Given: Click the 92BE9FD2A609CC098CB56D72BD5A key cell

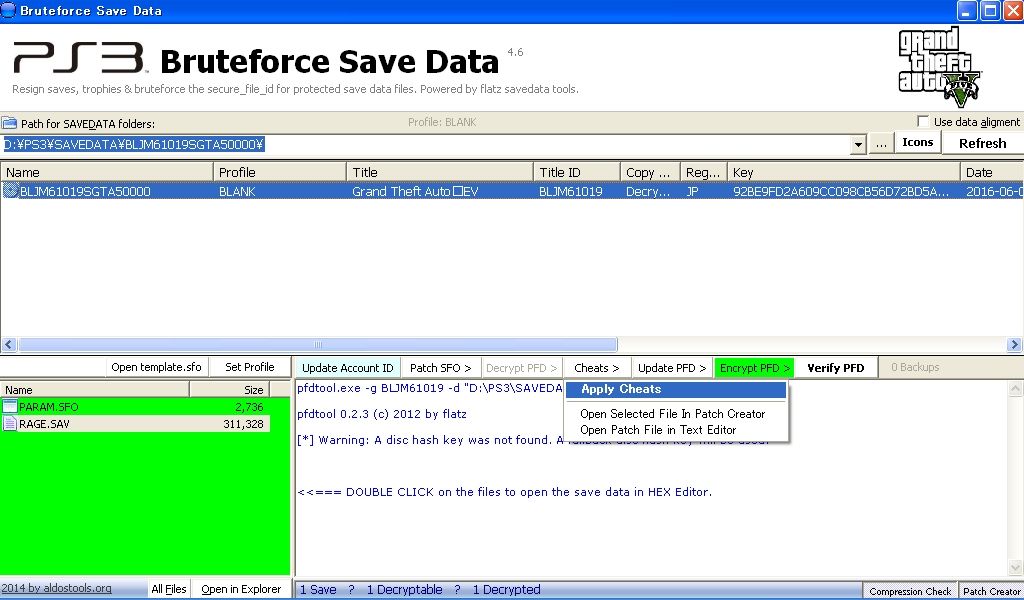Looking at the screenshot, I should 840,191.
